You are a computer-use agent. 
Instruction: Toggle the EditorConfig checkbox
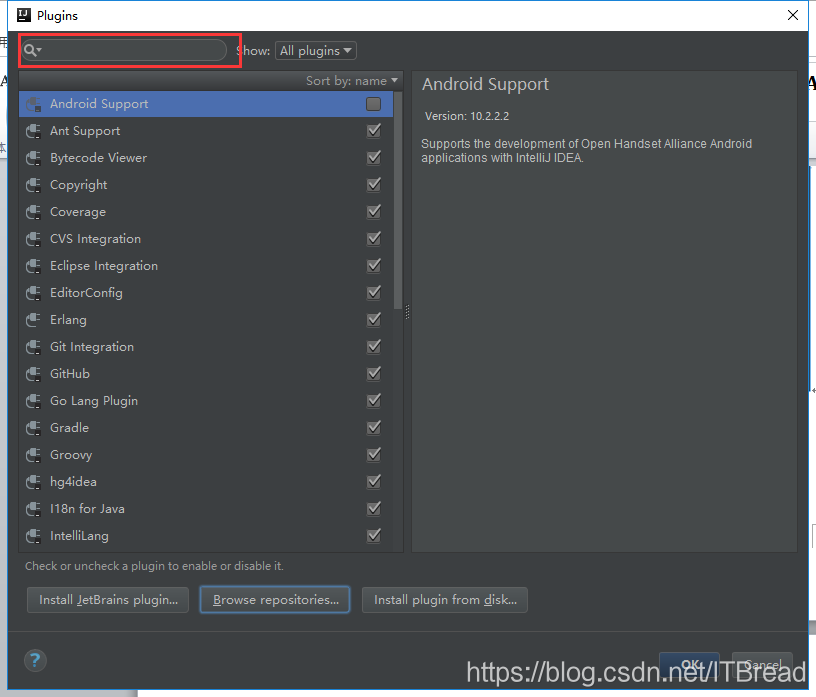[x=374, y=293]
